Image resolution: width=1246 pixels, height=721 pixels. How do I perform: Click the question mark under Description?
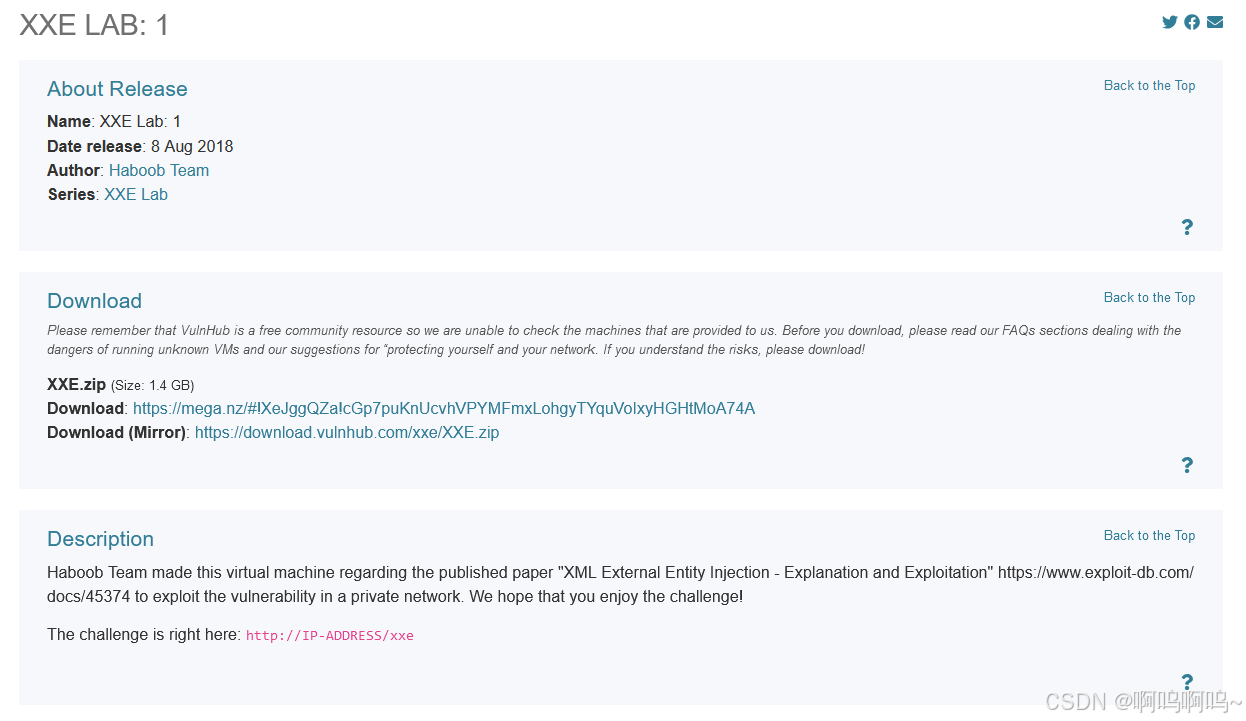coord(1187,682)
